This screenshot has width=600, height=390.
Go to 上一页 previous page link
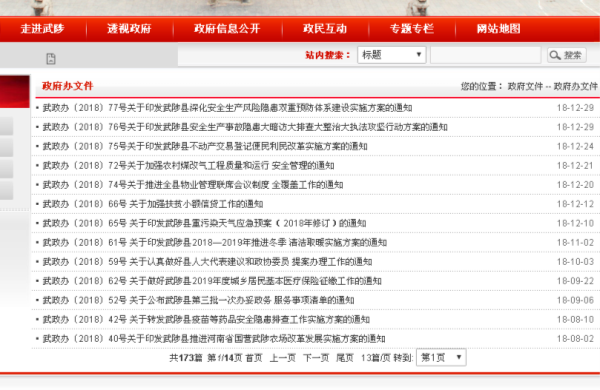pyautogui.click(x=283, y=358)
